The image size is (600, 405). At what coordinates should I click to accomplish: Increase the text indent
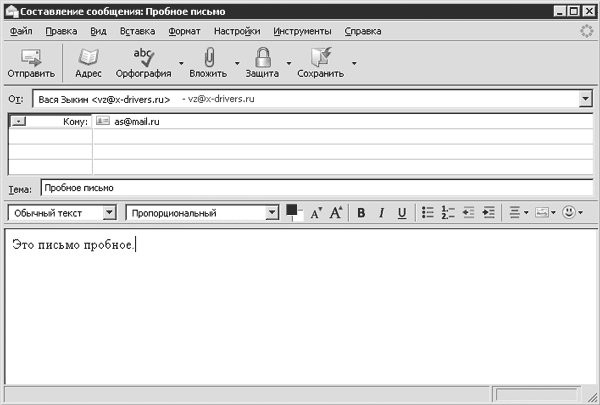[489, 212]
